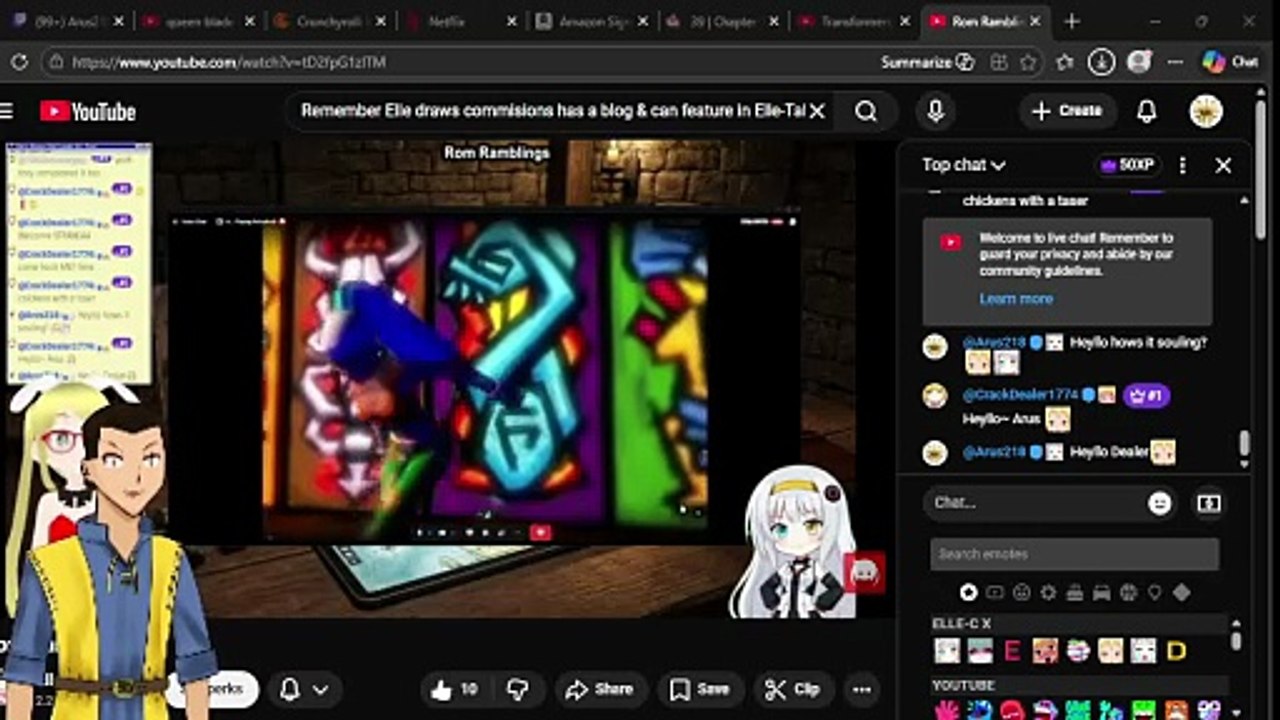
Task: Clear the YouTube search box text
Action: (x=817, y=111)
